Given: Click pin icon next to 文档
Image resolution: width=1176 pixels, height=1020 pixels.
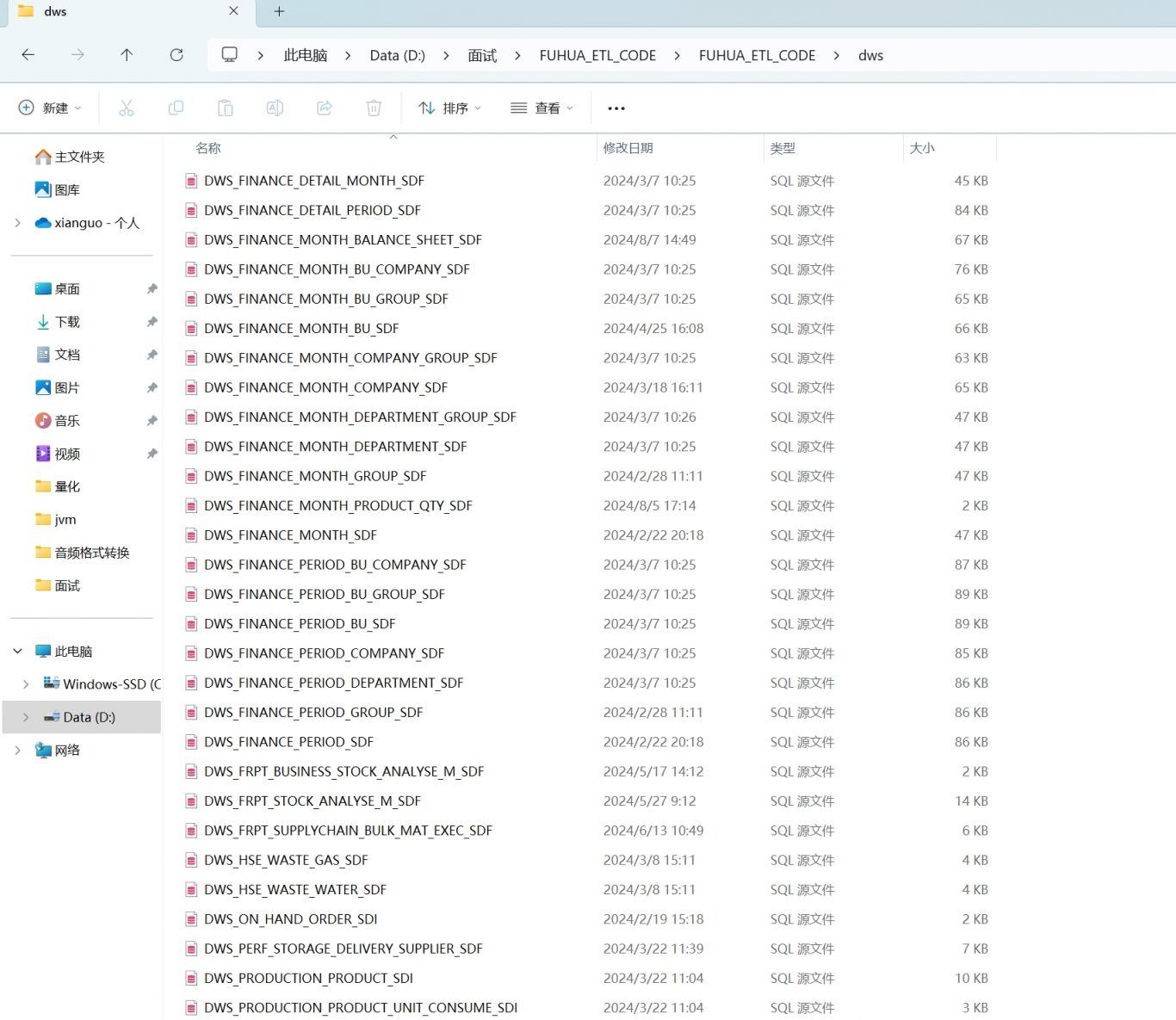Looking at the screenshot, I should (x=152, y=355).
